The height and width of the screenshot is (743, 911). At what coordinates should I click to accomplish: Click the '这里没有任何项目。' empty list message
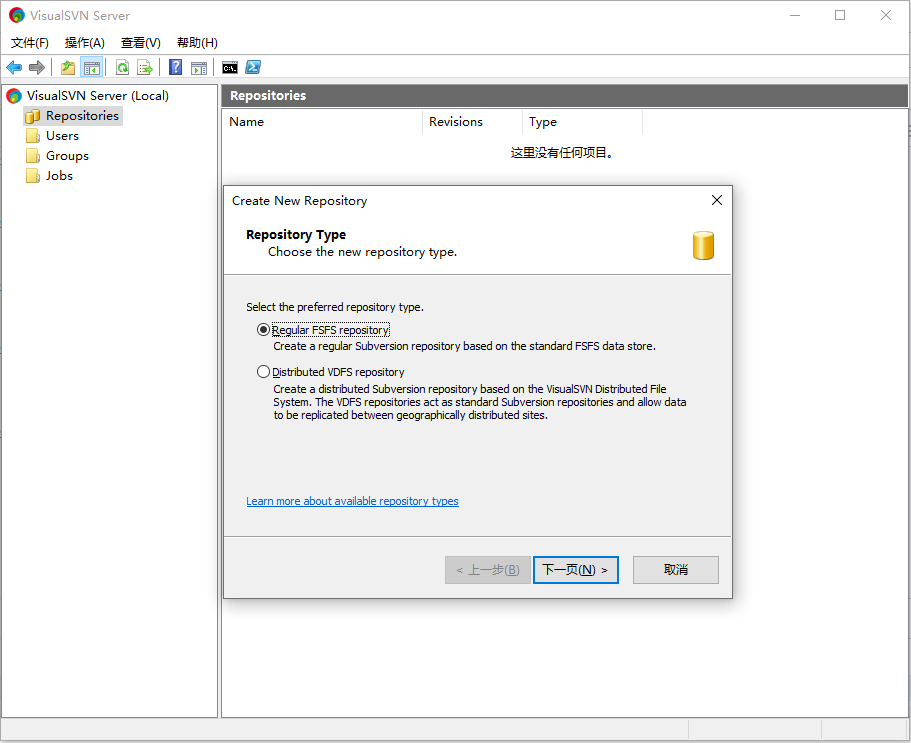tap(562, 153)
